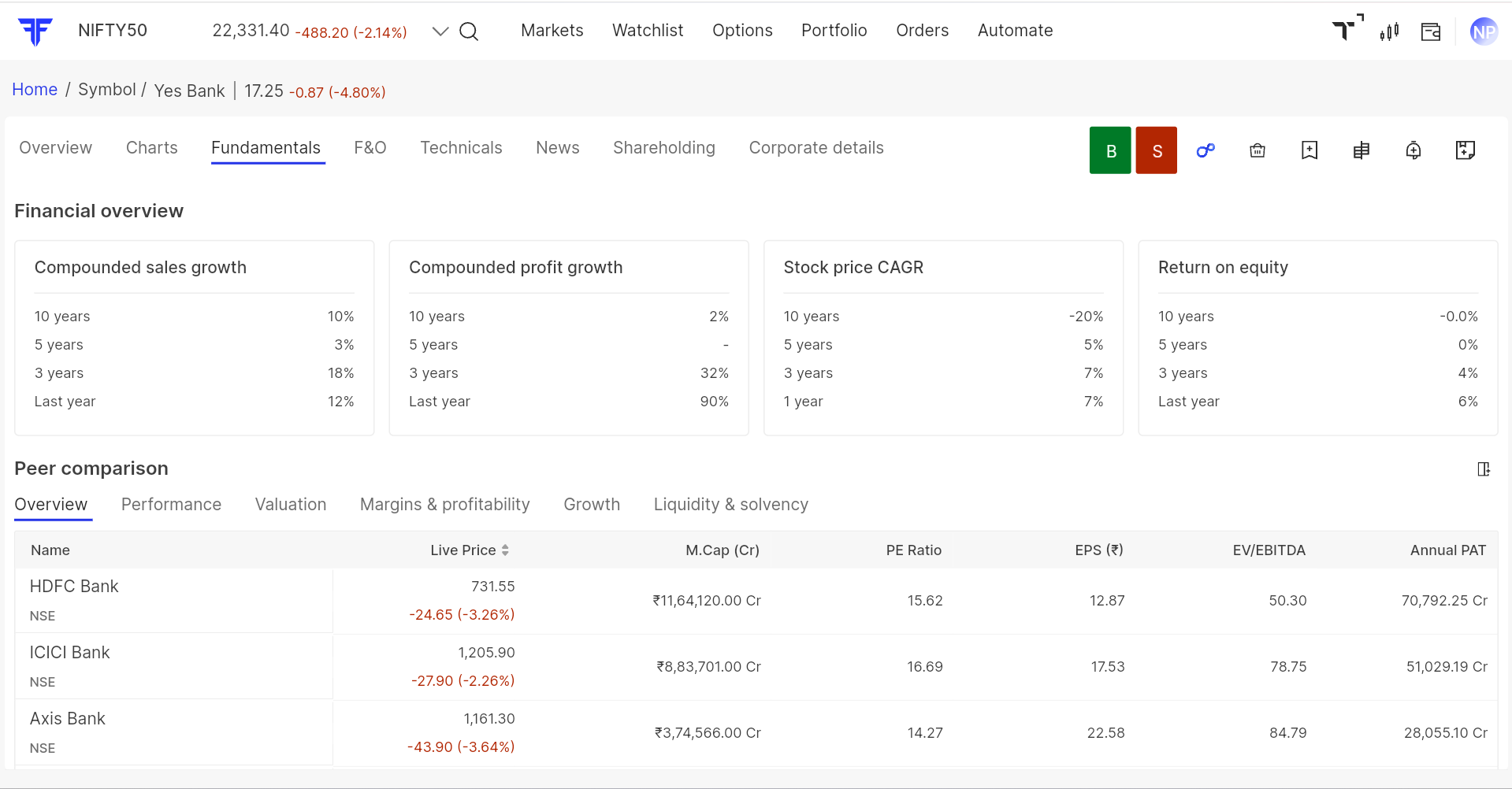Click the green B buy button

[1109, 150]
